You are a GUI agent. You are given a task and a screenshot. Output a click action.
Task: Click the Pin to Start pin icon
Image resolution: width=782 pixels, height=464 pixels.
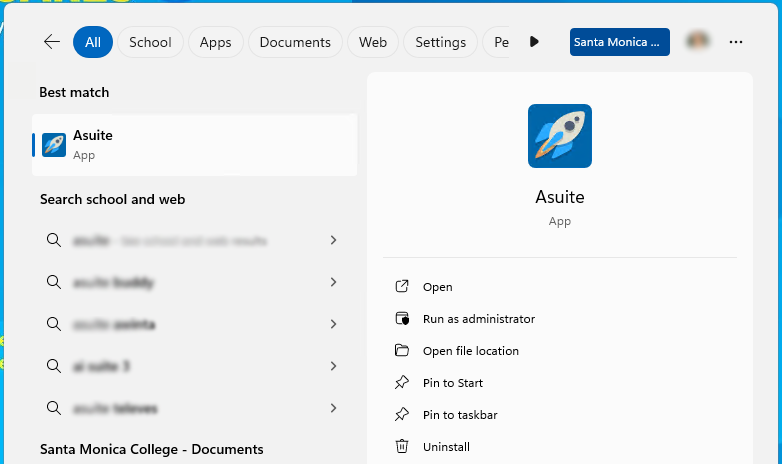click(402, 382)
